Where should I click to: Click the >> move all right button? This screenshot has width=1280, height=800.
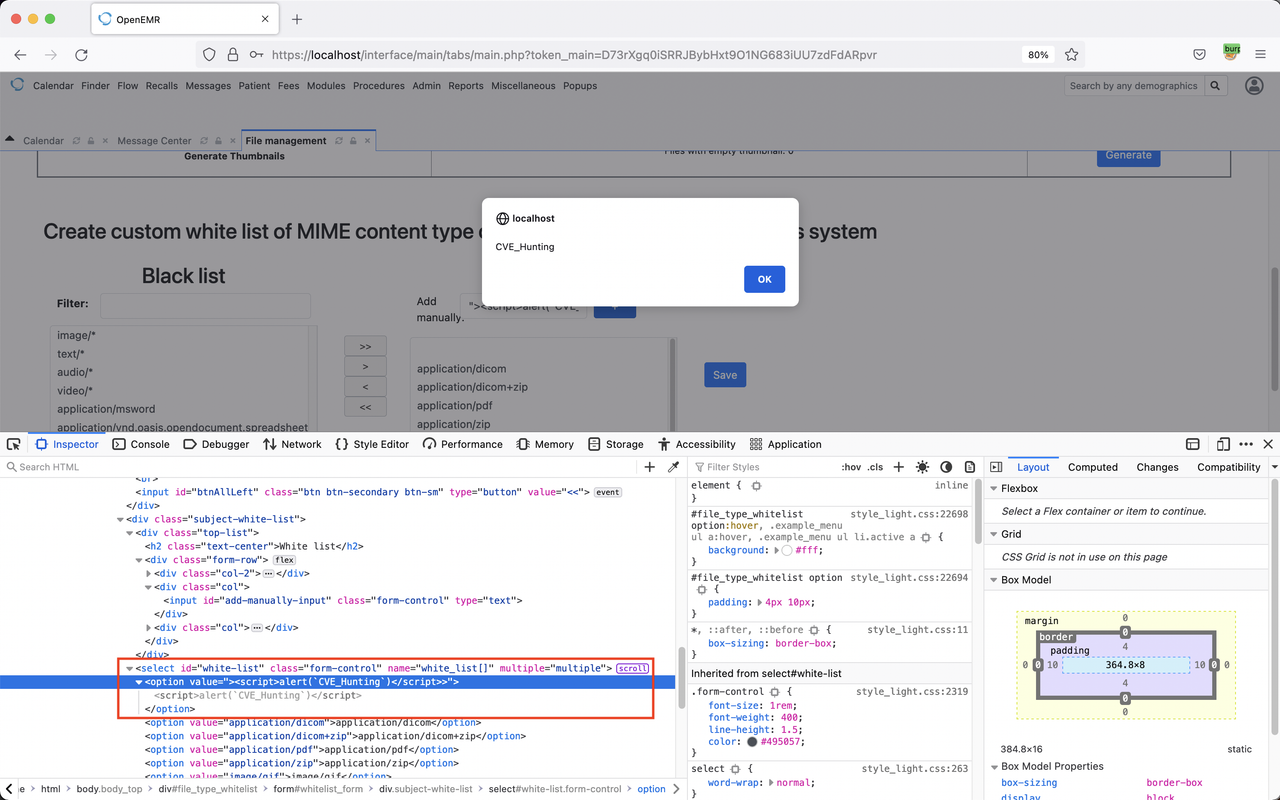tap(365, 346)
